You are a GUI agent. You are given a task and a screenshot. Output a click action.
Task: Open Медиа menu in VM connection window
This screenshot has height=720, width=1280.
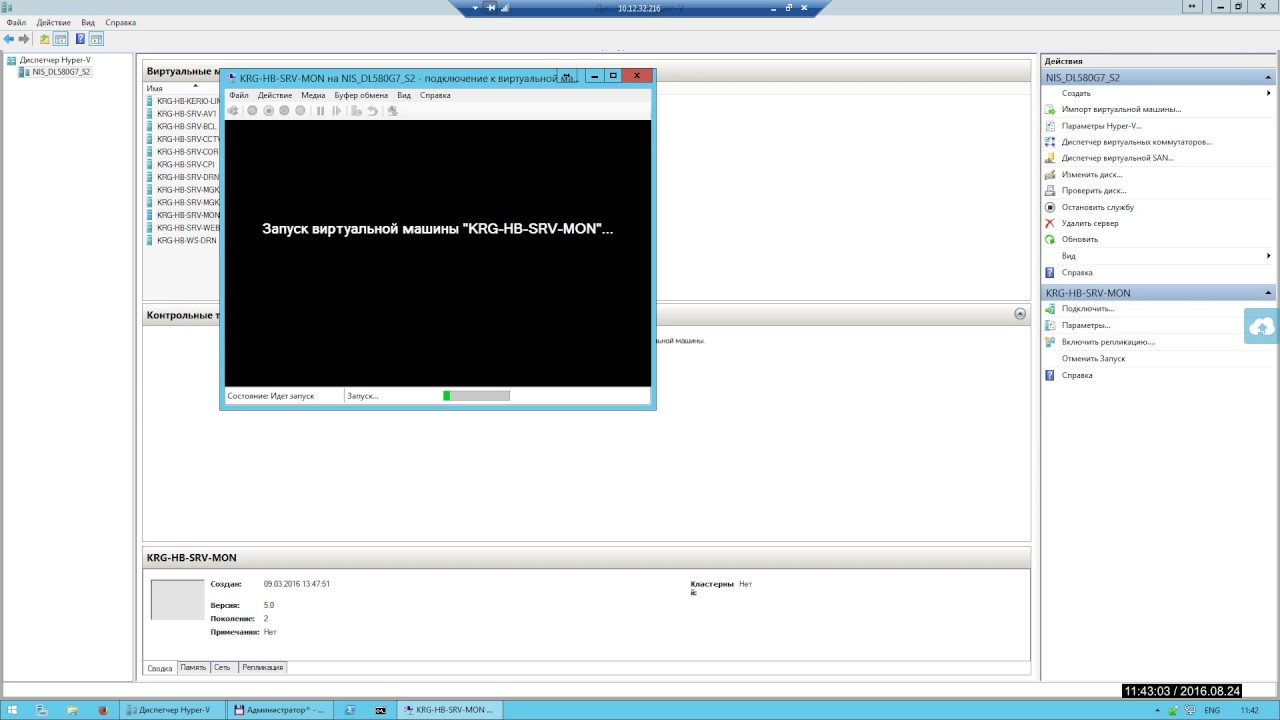tap(313, 95)
